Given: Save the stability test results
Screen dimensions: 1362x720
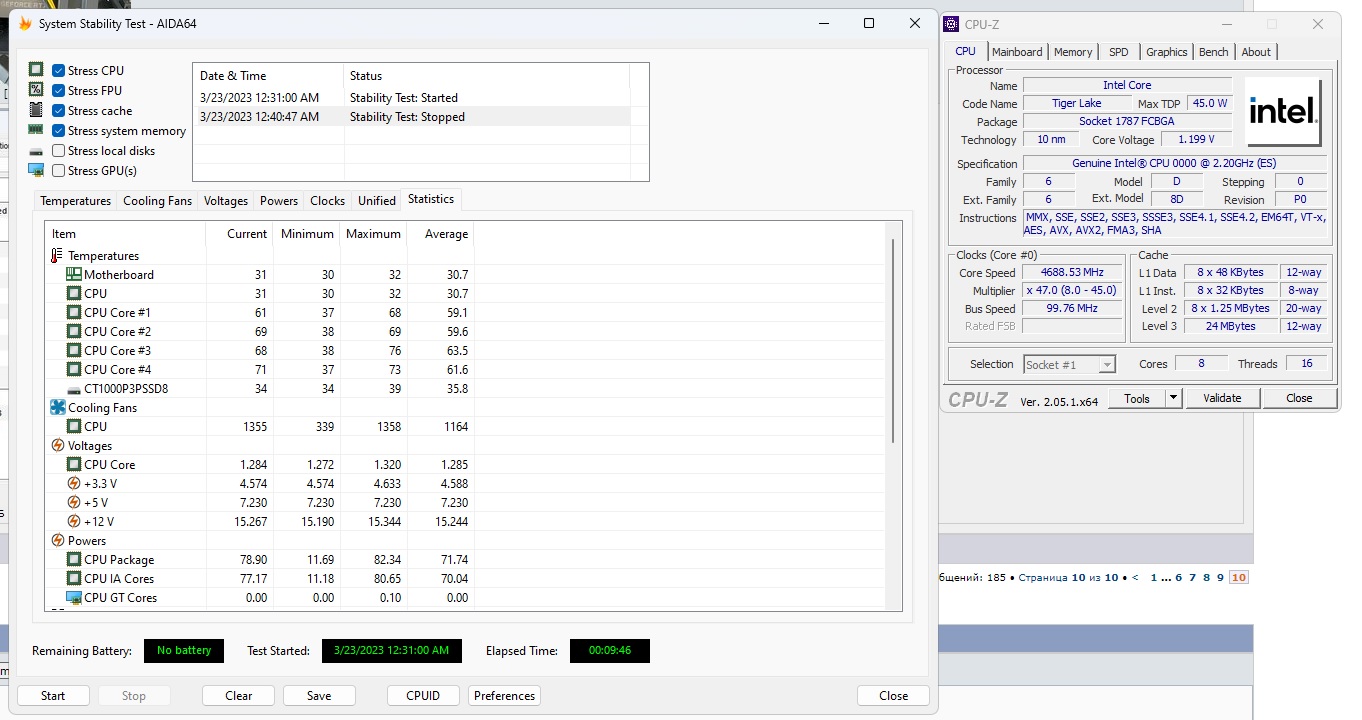Looking at the screenshot, I should tap(319, 696).
